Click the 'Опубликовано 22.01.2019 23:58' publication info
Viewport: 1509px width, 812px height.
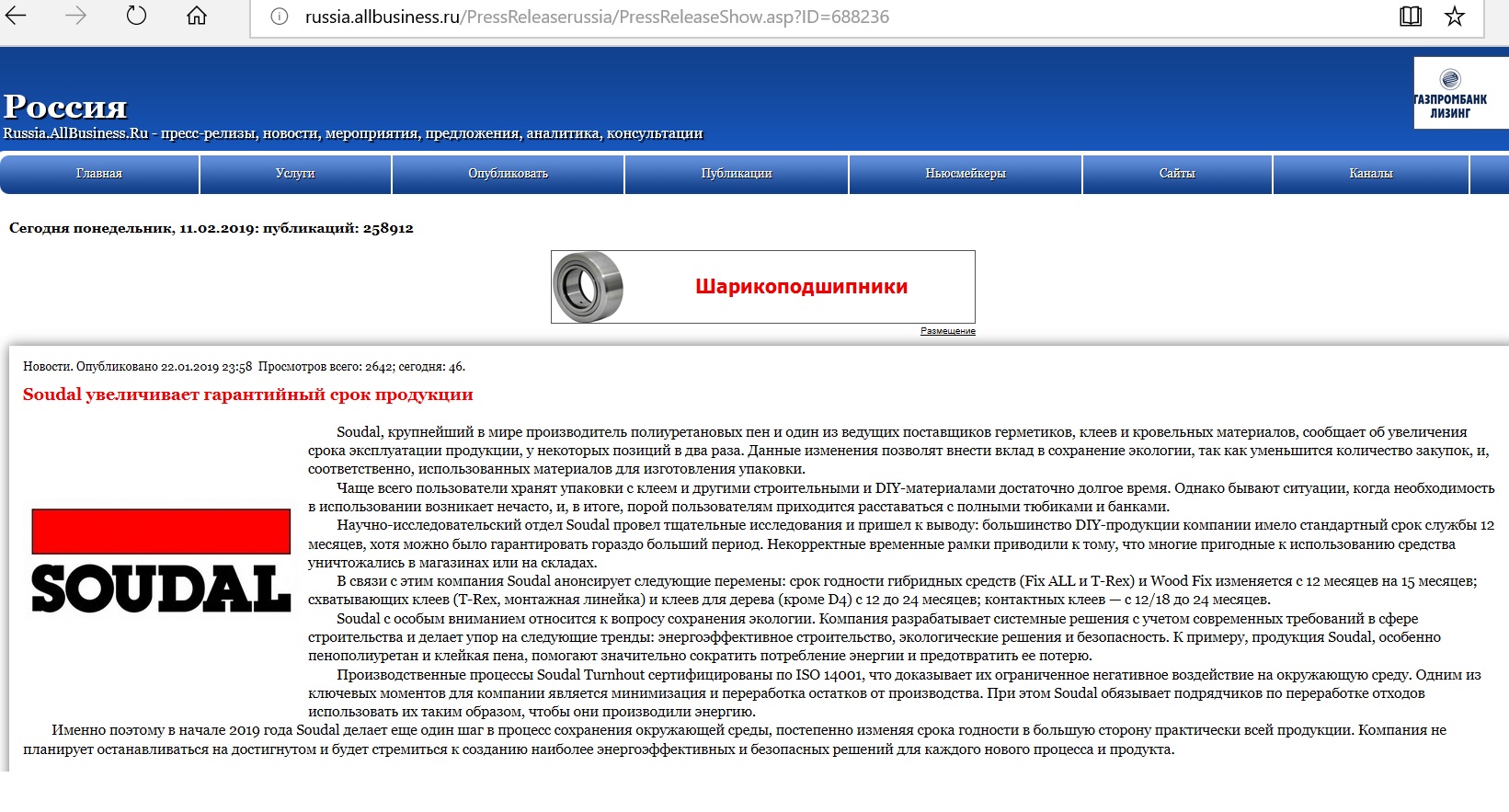[165, 367]
